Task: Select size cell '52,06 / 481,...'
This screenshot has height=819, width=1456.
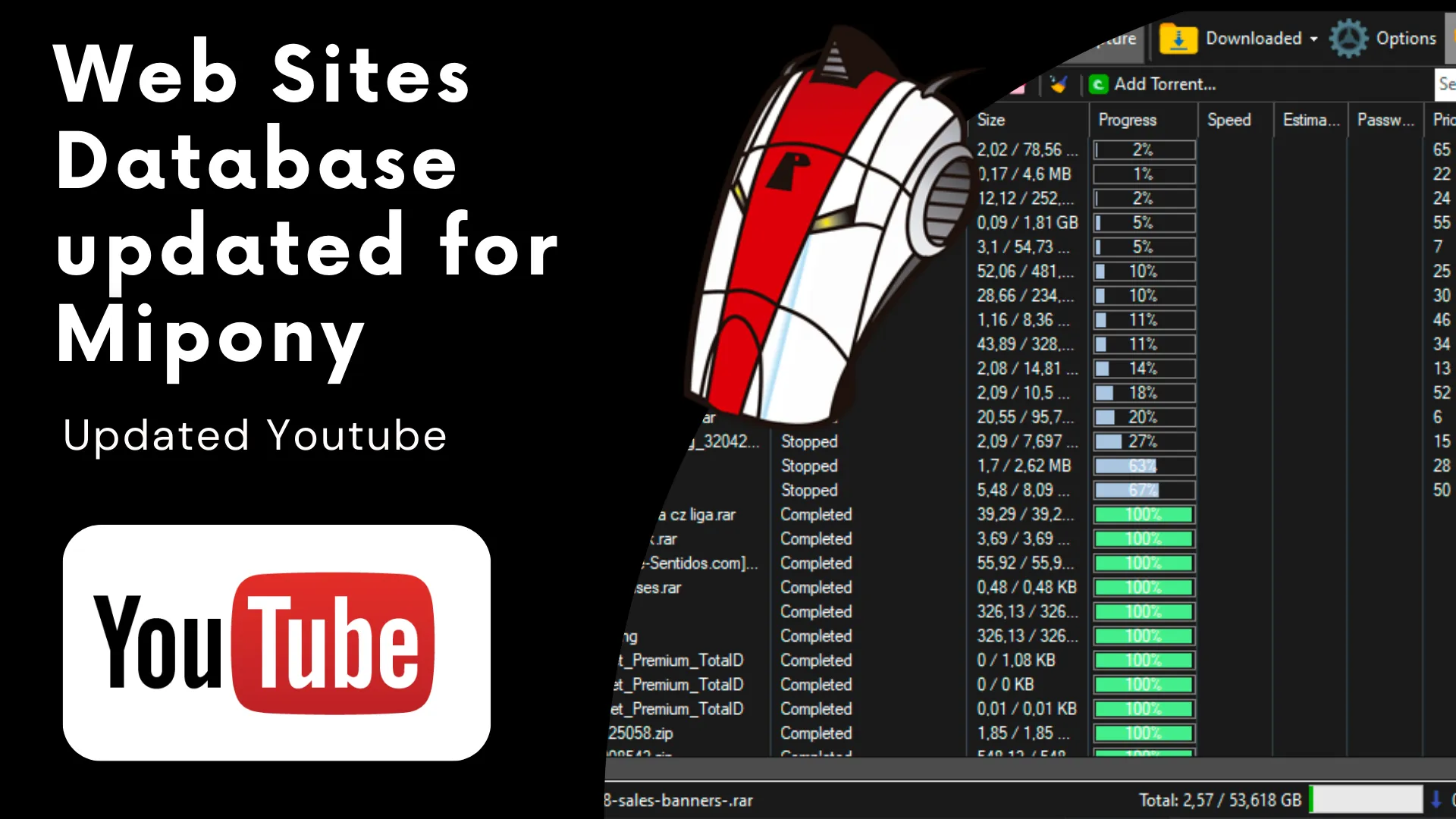Action: (x=1025, y=271)
